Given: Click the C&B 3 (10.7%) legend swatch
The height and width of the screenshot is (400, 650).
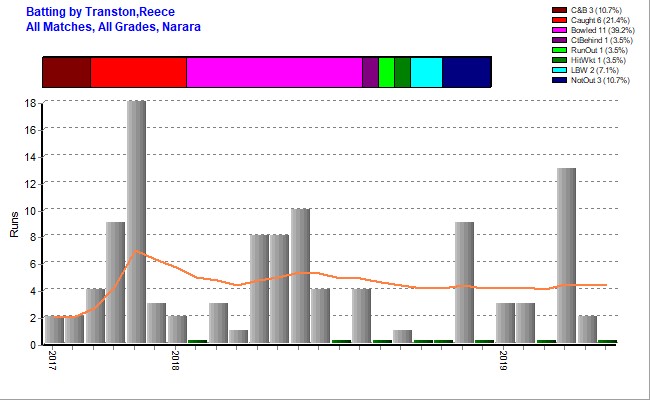Looking at the screenshot, I should point(559,10).
